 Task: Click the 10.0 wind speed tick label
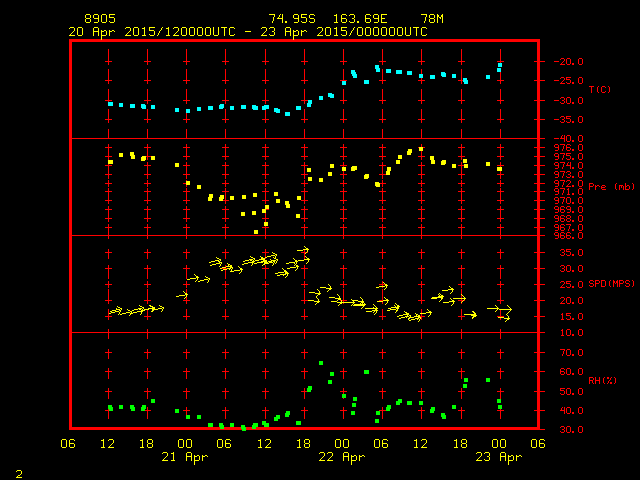coord(571,333)
